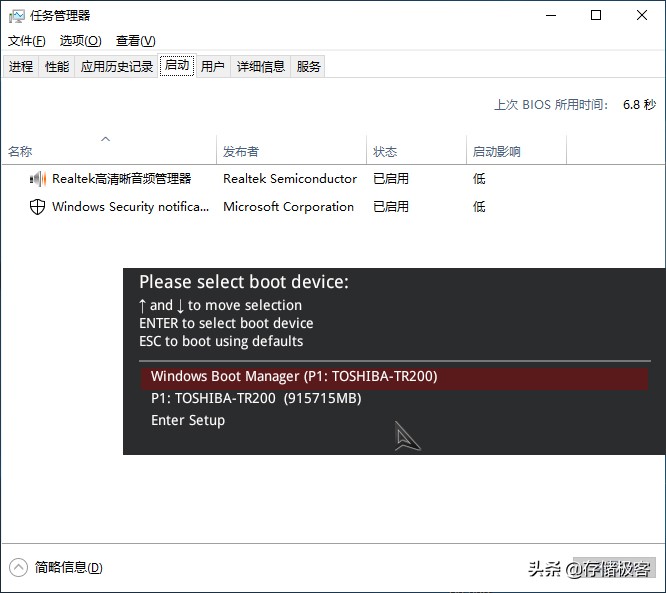Viewport: 666px width, 593px height.
Task: Switch to the 性能 tab
Action: (57, 66)
